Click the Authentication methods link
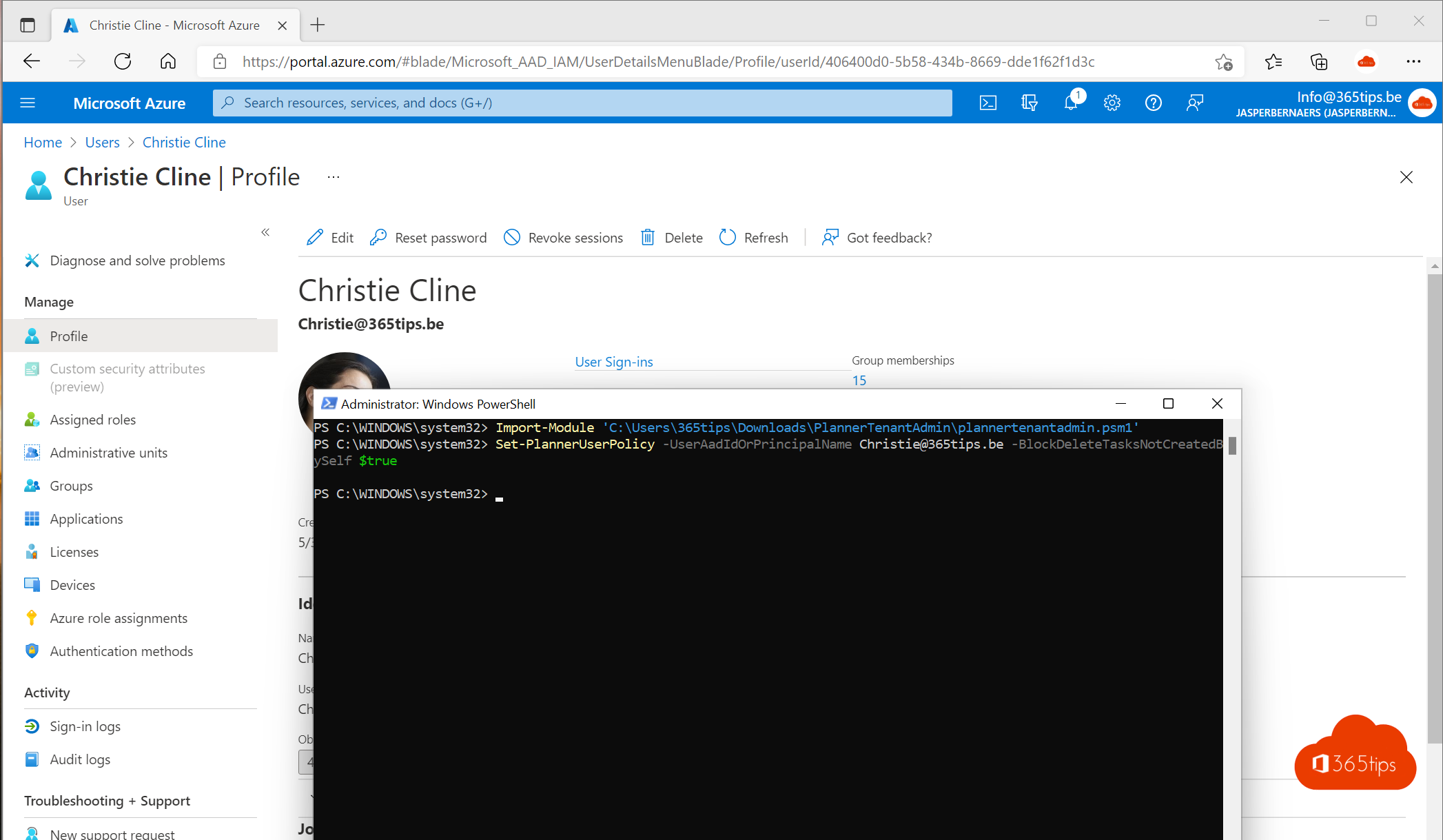This screenshot has height=840, width=1443. point(120,652)
